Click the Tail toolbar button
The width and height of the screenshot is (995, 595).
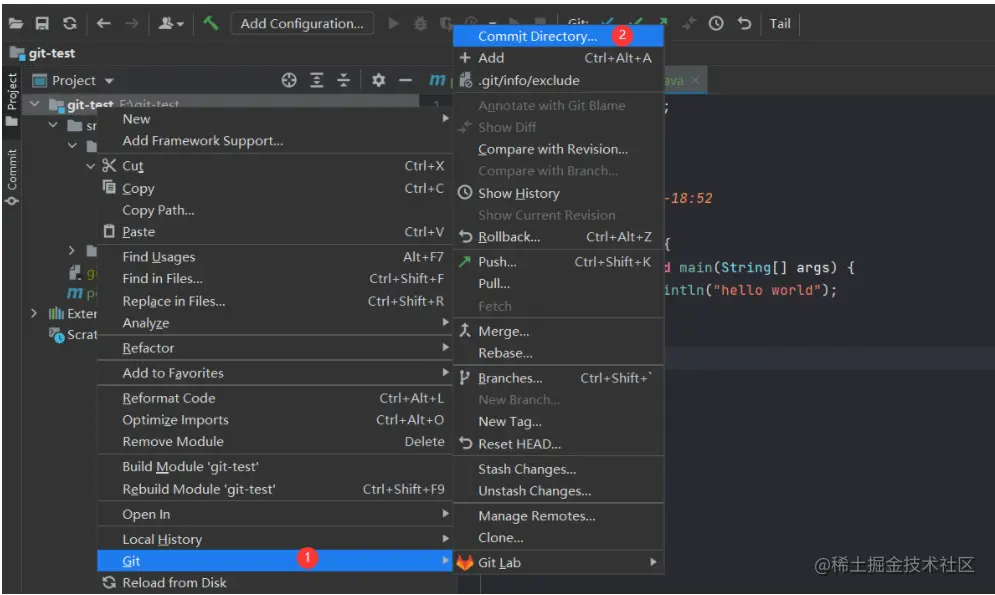[x=780, y=23]
